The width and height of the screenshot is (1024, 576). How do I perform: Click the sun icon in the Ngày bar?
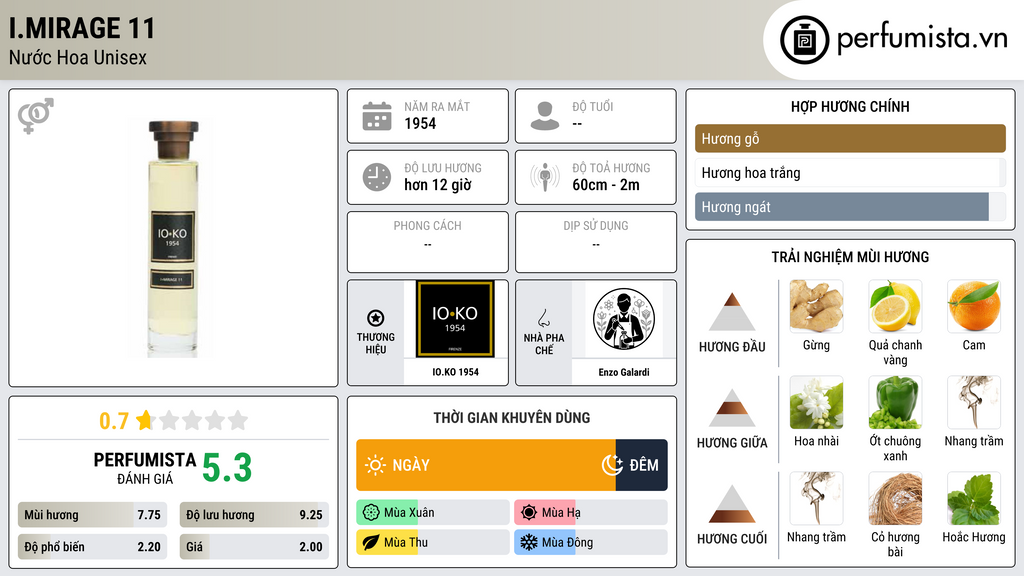coord(376,465)
